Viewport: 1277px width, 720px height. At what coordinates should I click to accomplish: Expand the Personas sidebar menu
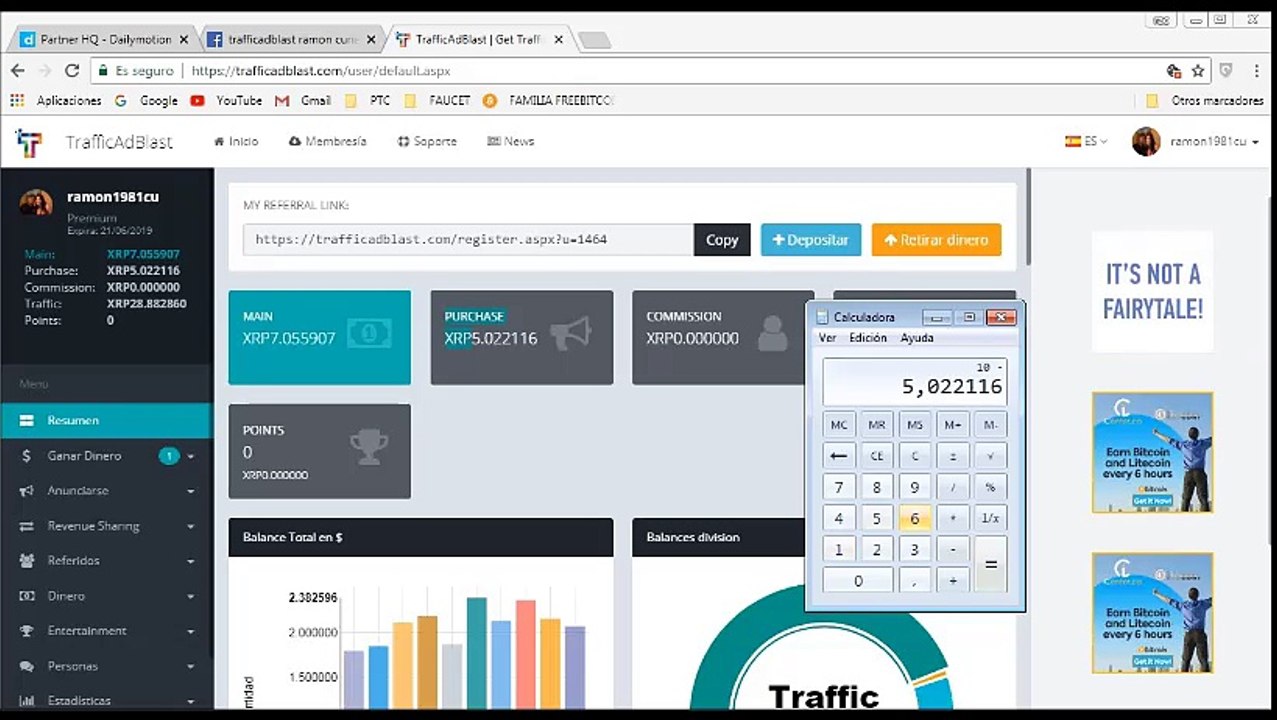(x=107, y=666)
